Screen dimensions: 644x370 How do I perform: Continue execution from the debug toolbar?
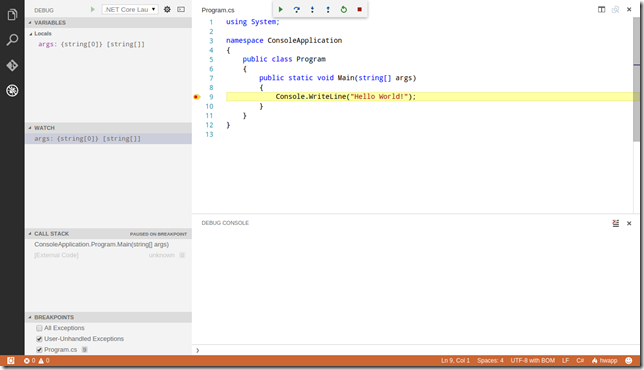point(281,9)
